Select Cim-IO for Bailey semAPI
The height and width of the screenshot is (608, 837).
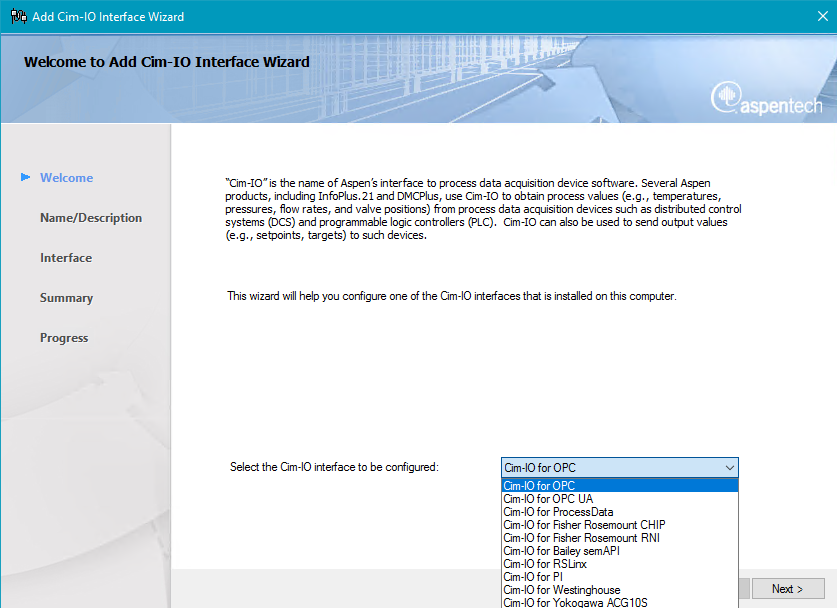coord(620,551)
